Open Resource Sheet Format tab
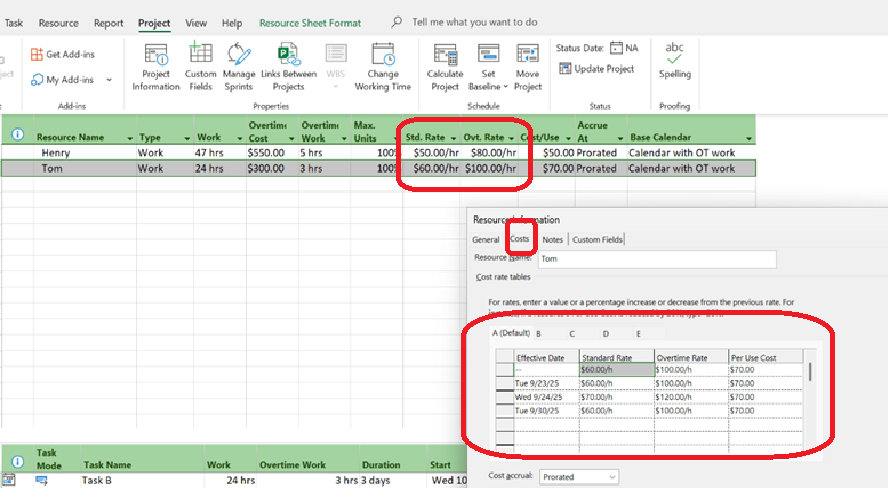The width and height of the screenshot is (888, 501). [x=310, y=23]
